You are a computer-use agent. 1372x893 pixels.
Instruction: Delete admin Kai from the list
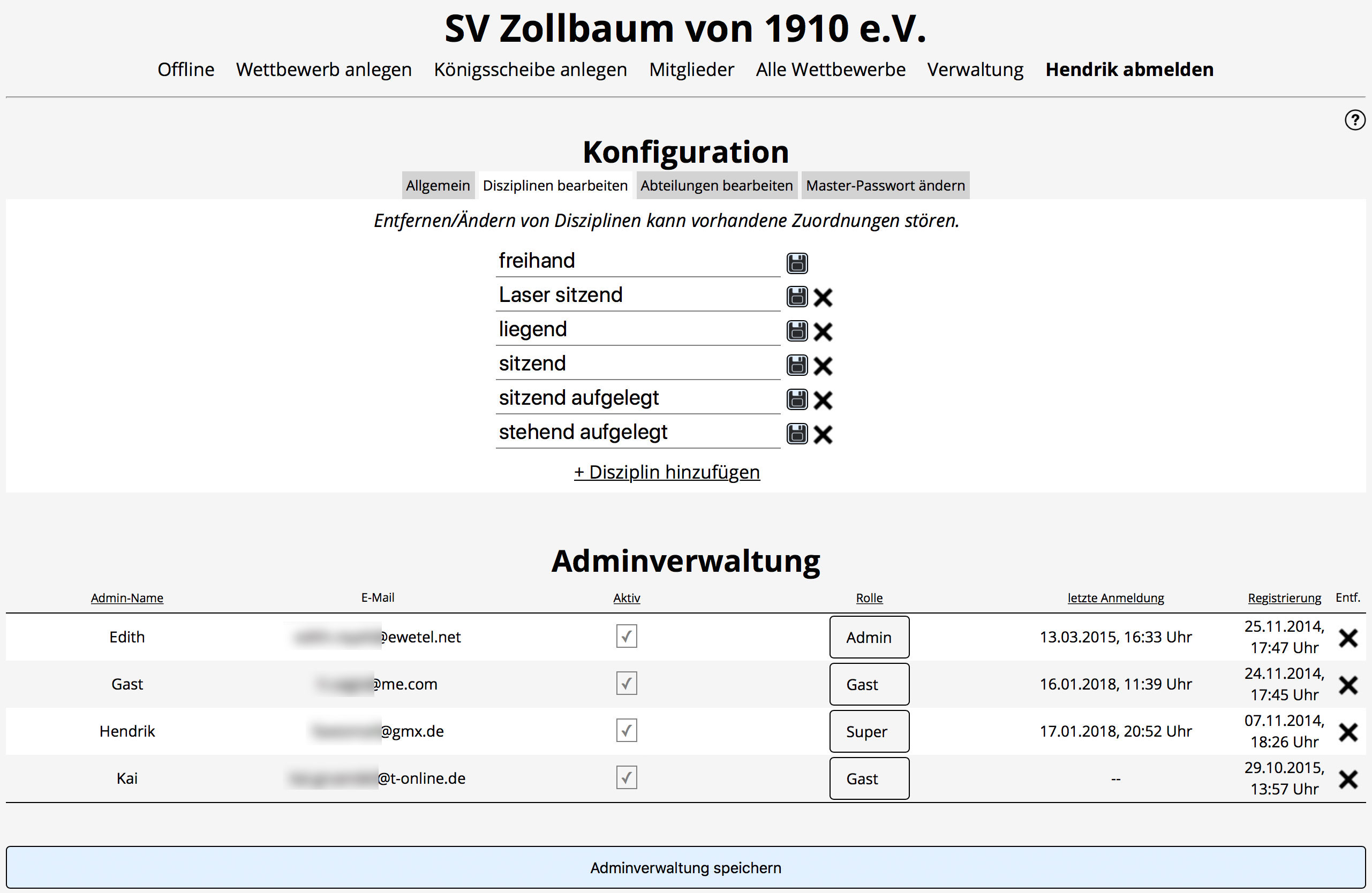[1348, 778]
